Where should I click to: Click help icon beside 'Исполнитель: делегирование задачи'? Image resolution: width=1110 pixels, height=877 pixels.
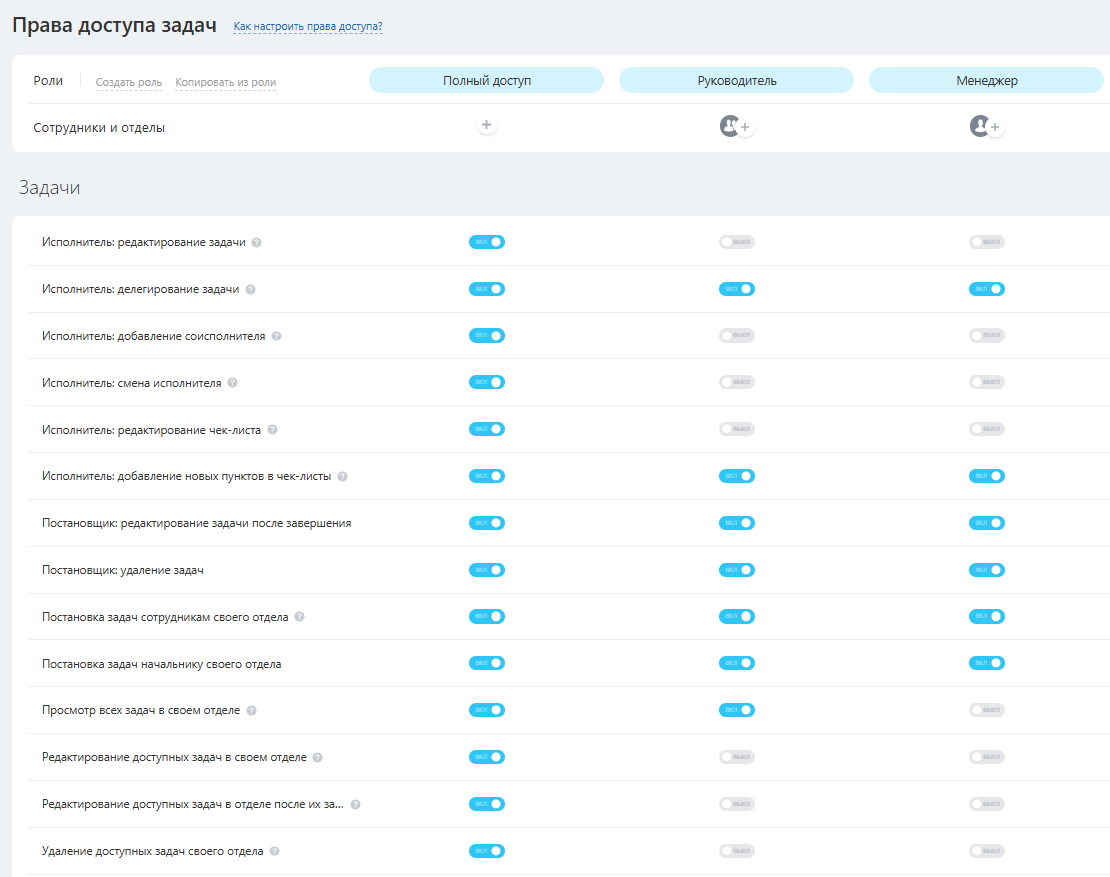(250, 290)
